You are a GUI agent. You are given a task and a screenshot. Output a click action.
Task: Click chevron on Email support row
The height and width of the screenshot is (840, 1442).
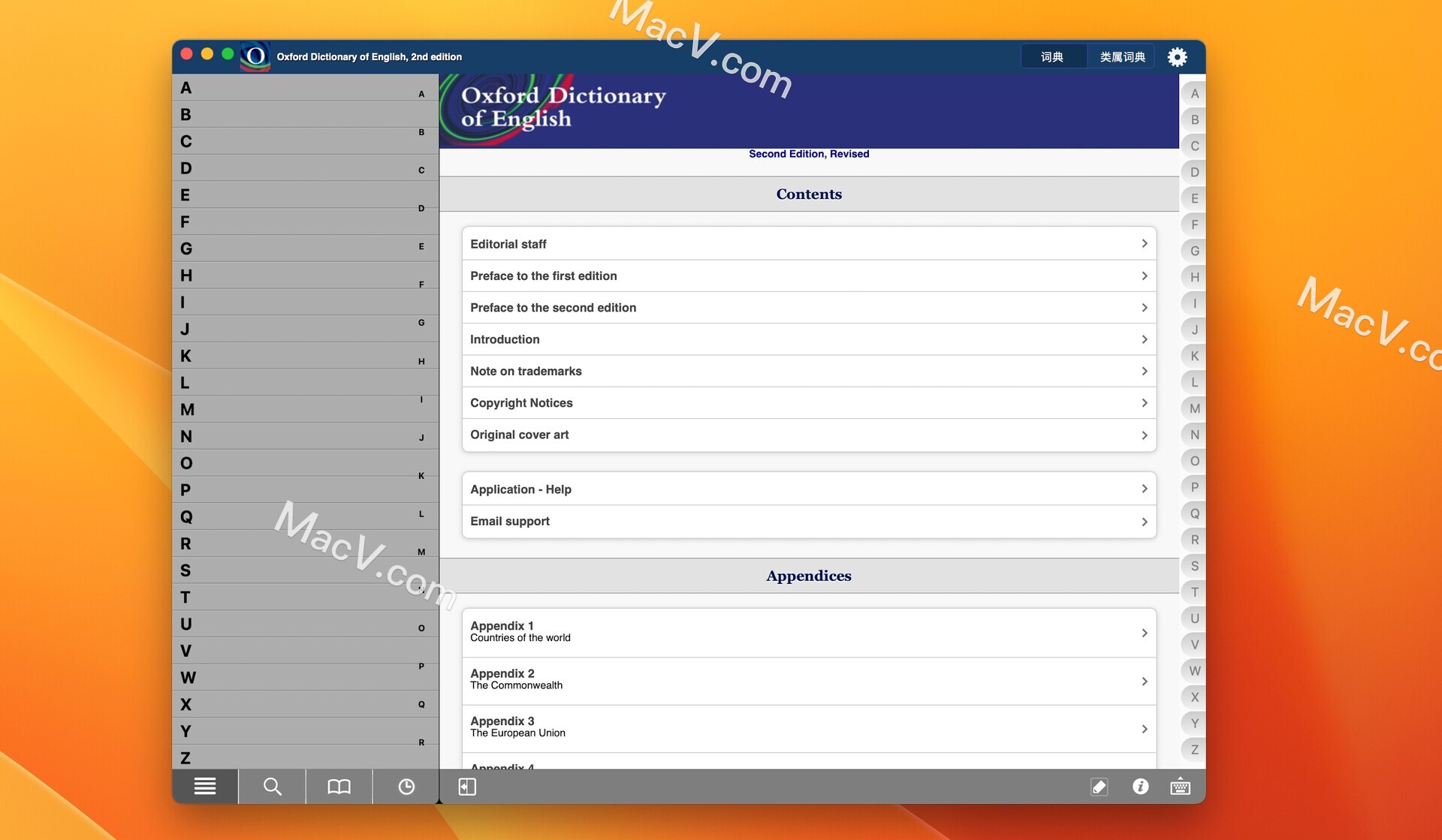tap(1144, 522)
